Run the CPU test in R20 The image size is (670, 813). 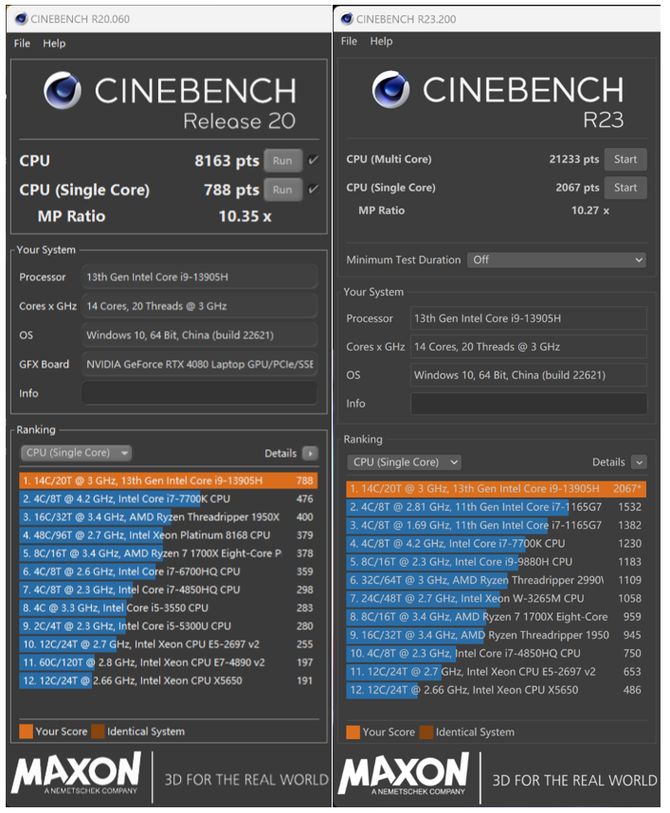[x=283, y=161]
